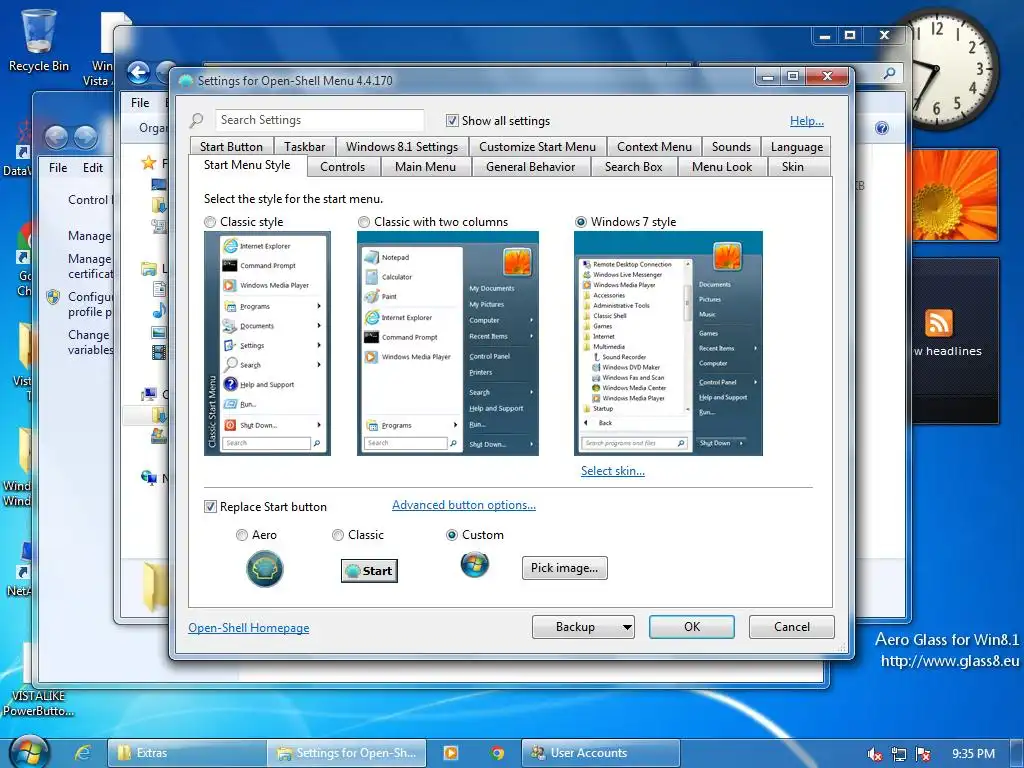Click the Pick image... button
This screenshot has width=1024, height=768.
click(x=564, y=568)
